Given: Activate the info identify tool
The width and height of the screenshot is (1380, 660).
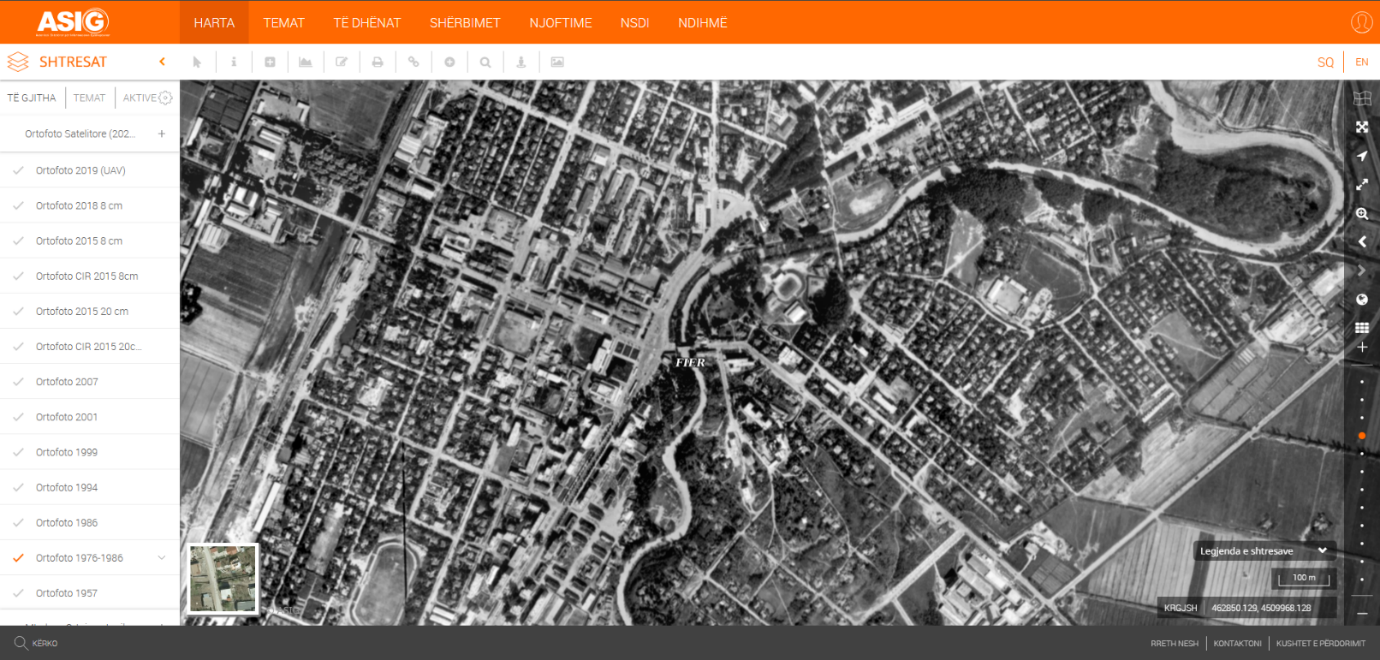Looking at the screenshot, I should tap(234, 62).
